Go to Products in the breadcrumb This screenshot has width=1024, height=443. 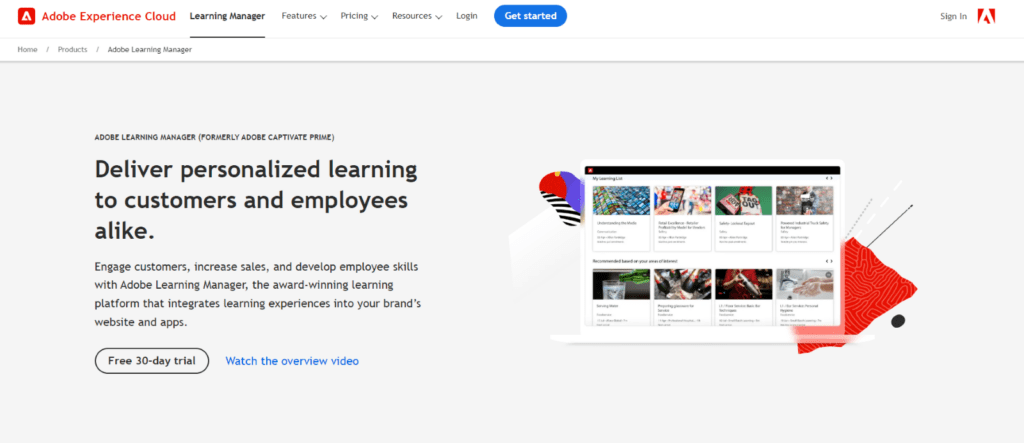click(72, 50)
